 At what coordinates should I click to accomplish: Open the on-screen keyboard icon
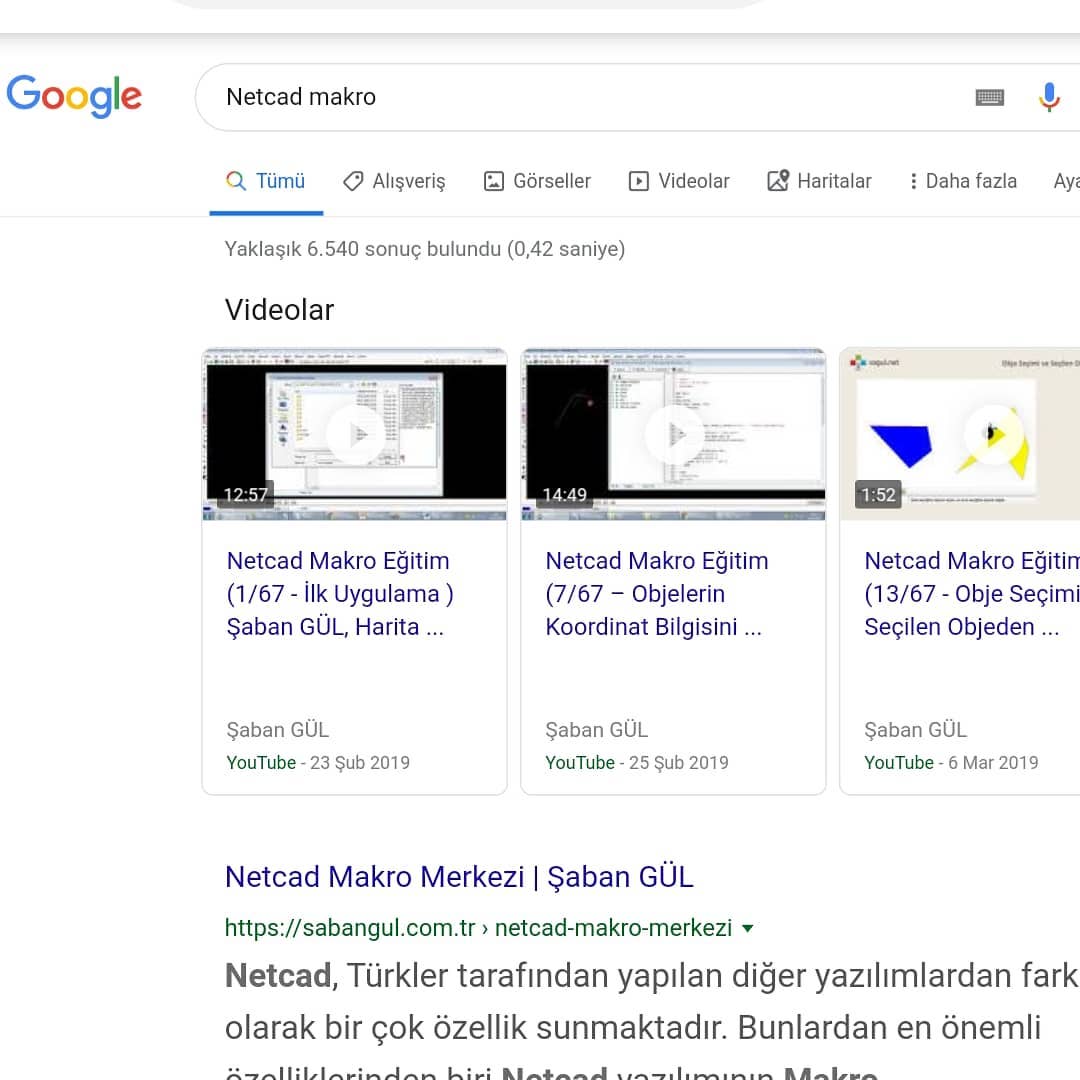tap(989, 97)
